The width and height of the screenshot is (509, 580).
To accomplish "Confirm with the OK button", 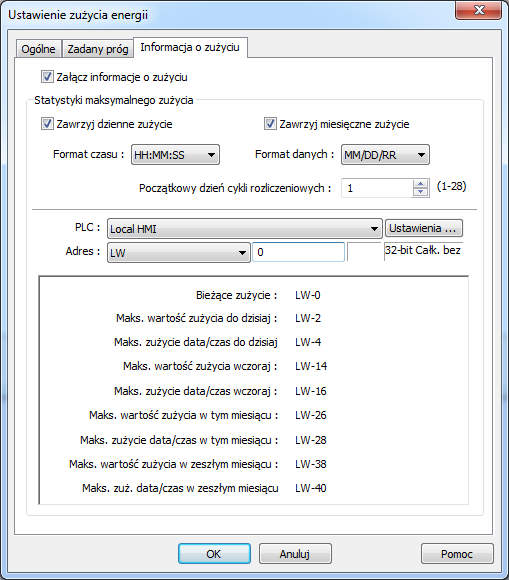I will (214, 554).
